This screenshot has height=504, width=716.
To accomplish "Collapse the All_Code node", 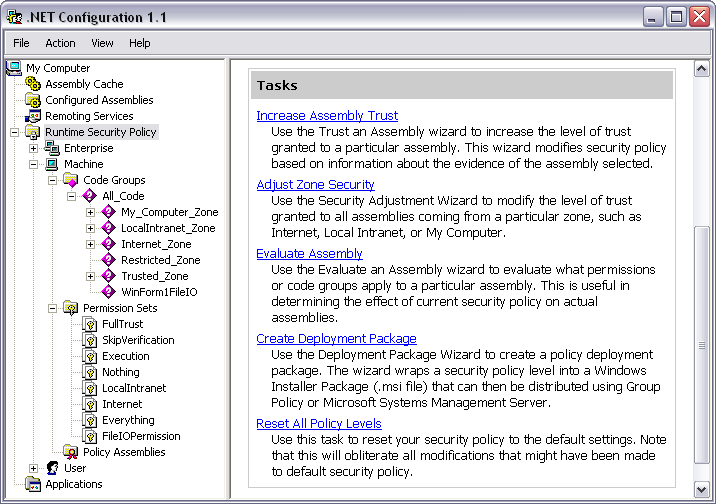I will click(x=71, y=196).
